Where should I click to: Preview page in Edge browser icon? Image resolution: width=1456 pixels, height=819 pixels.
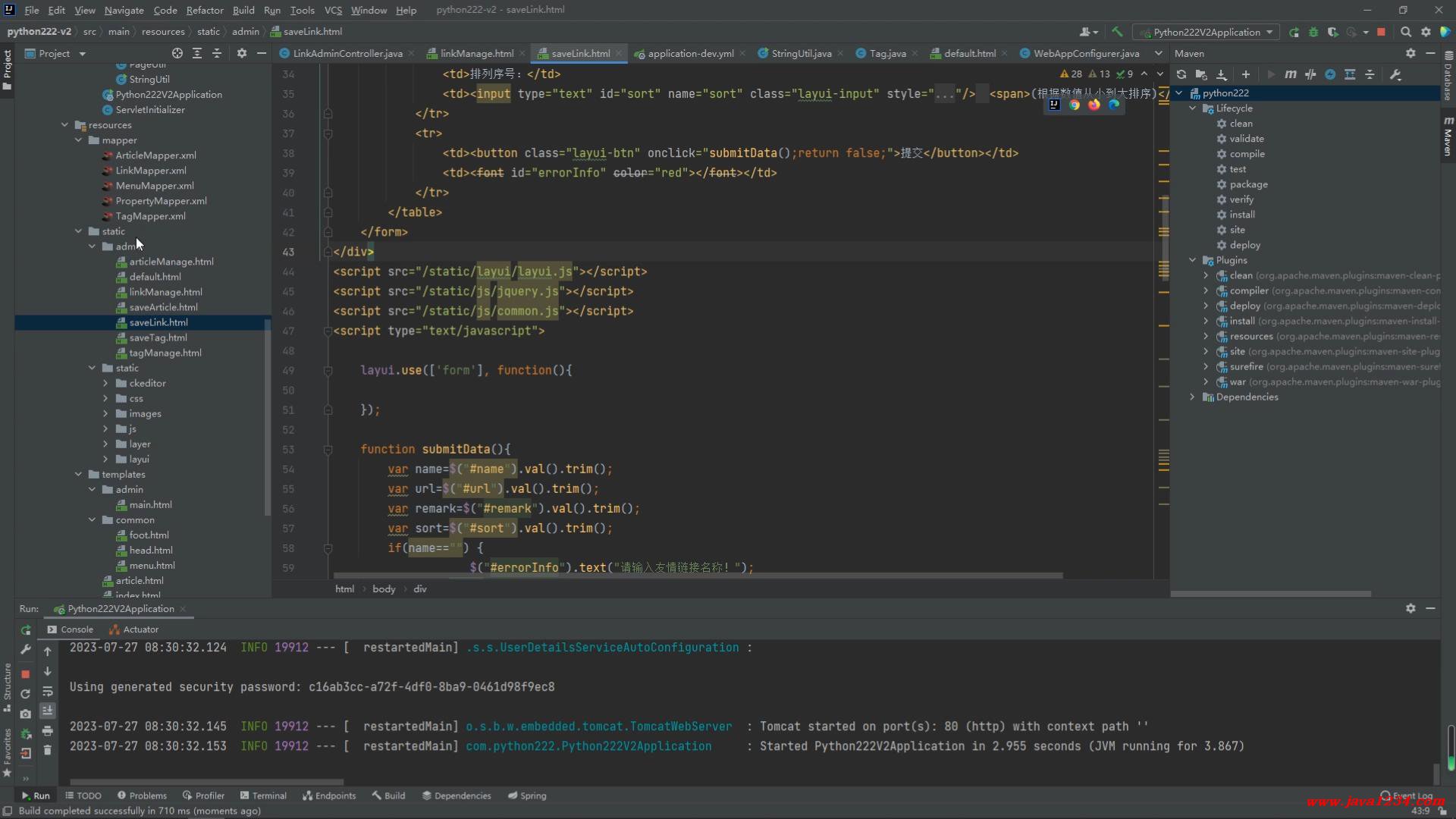coord(1114,105)
